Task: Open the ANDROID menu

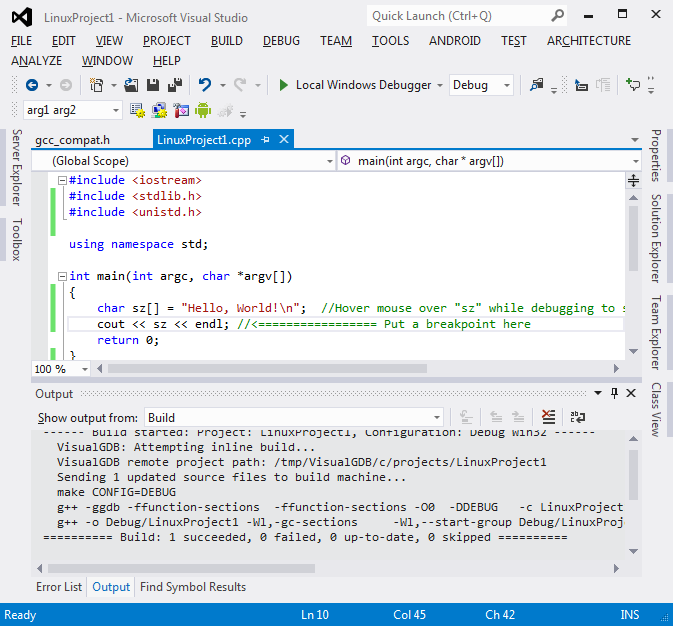Action: [x=455, y=41]
